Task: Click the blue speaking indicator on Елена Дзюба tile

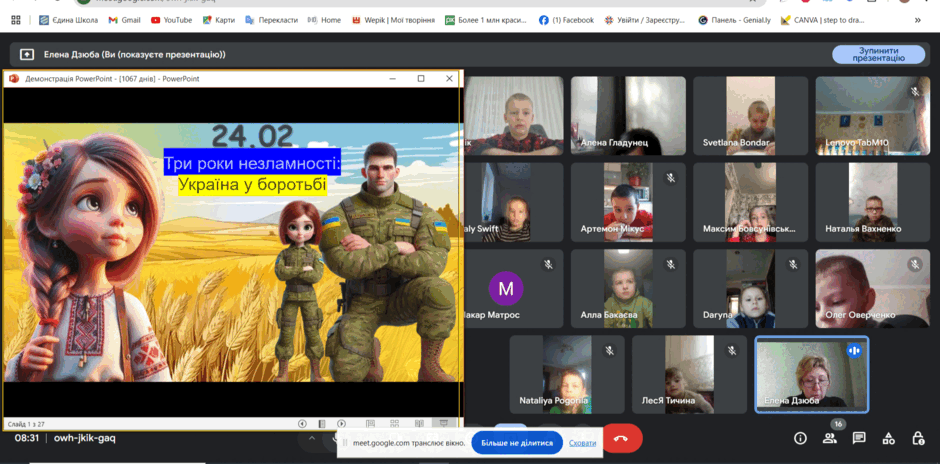Action: [x=854, y=350]
